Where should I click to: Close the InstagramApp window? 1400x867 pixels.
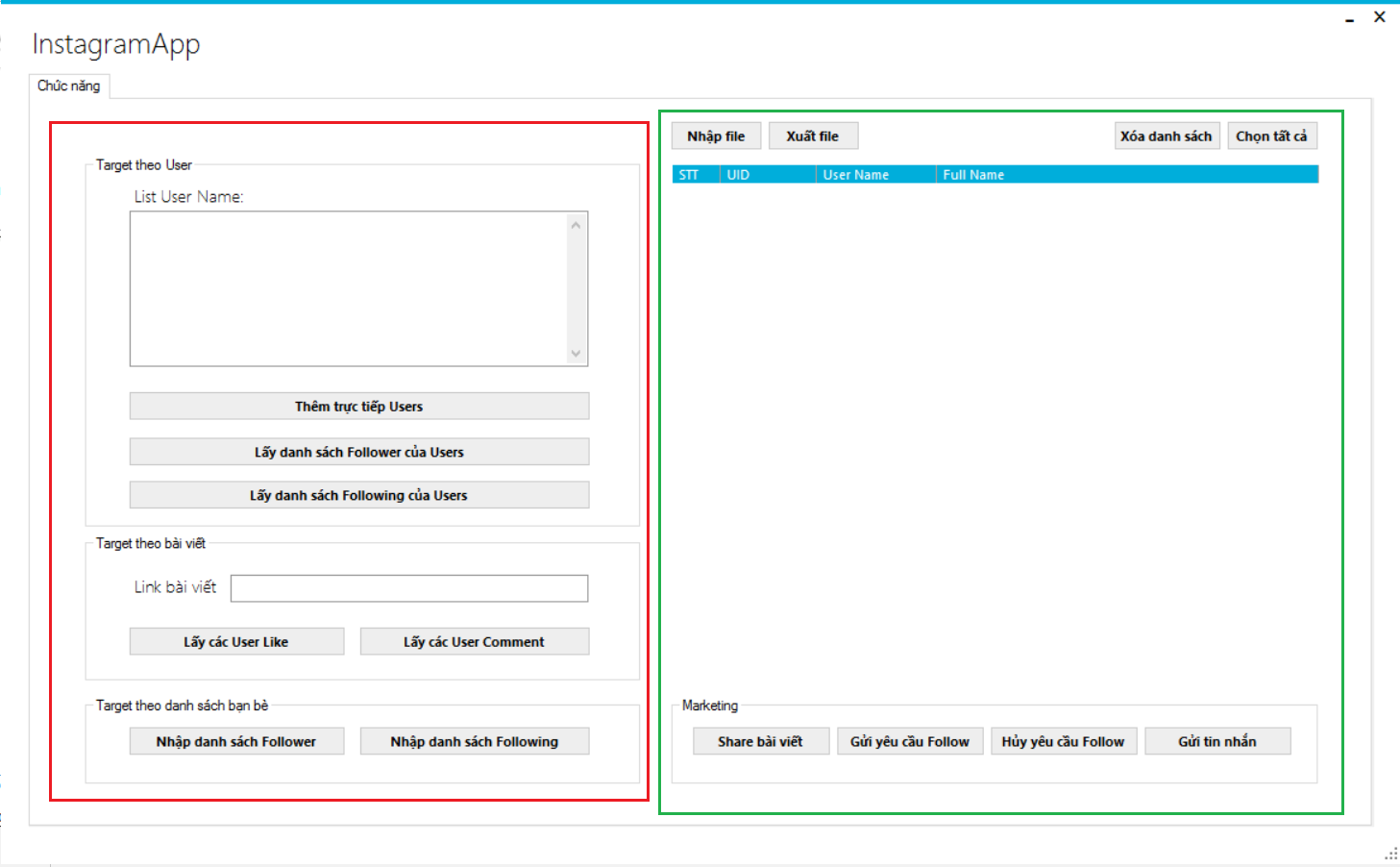click(x=1380, y=16)
